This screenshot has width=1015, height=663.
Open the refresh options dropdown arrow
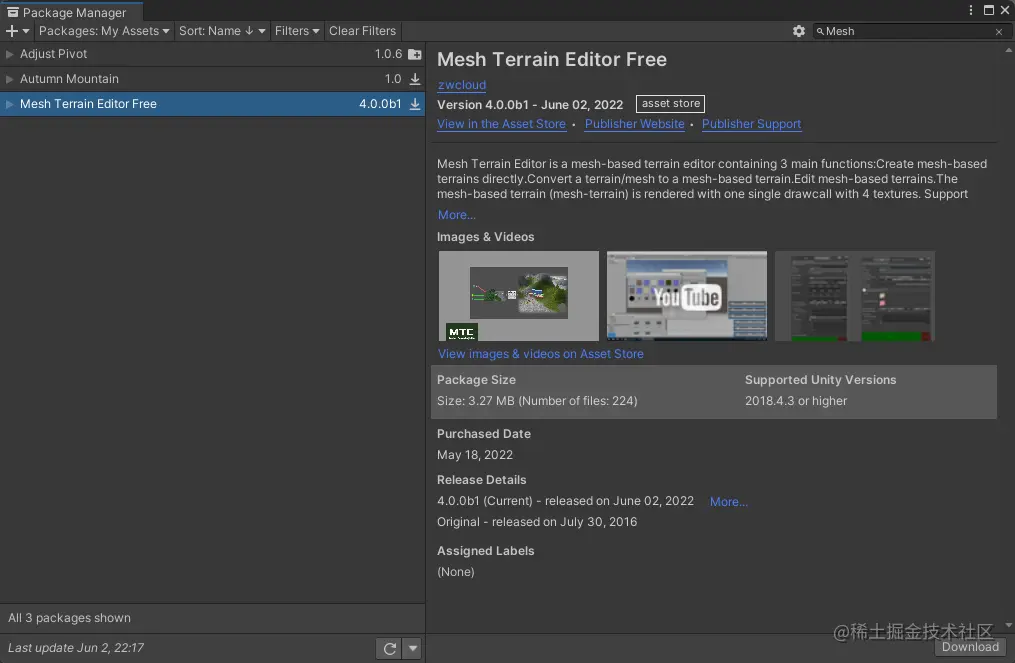(x=412, y=648)
